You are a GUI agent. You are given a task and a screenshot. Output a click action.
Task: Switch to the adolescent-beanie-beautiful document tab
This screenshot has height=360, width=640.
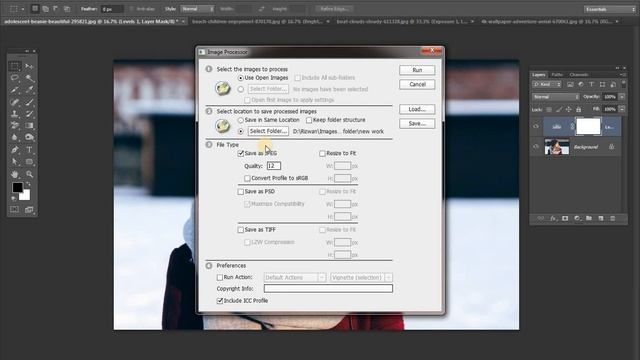click(x=95, y=21)
